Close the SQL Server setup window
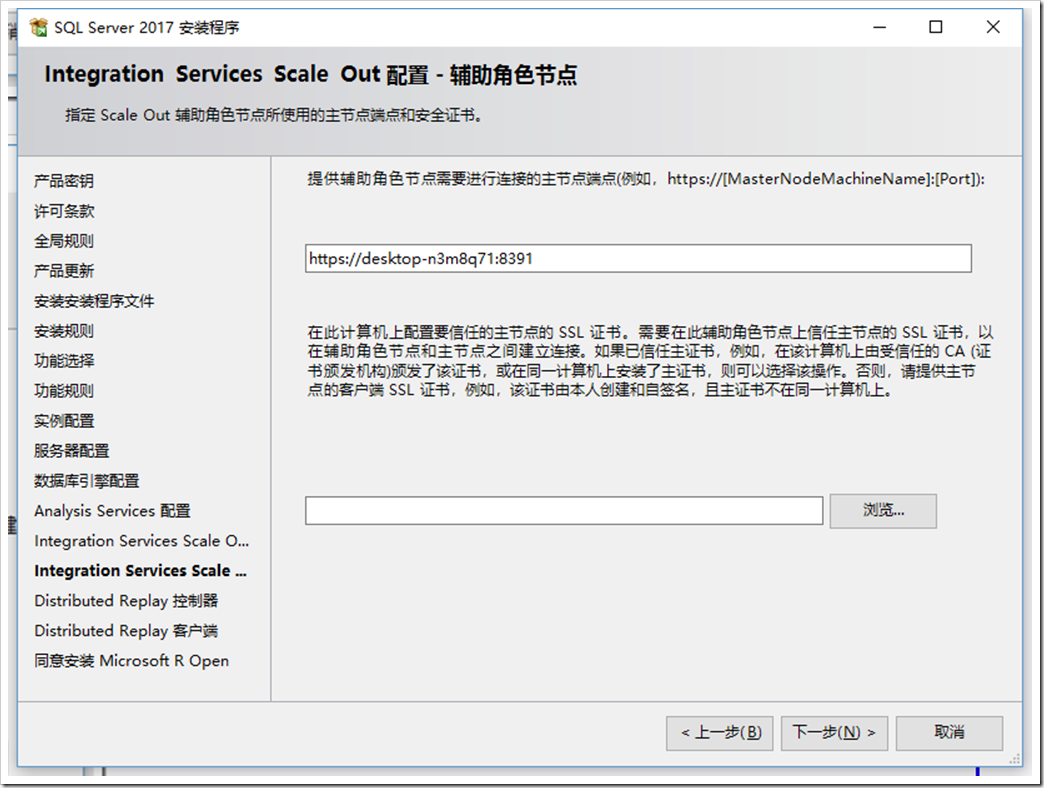This screenshot has width=1044, height=788. [x=993, y=27]
